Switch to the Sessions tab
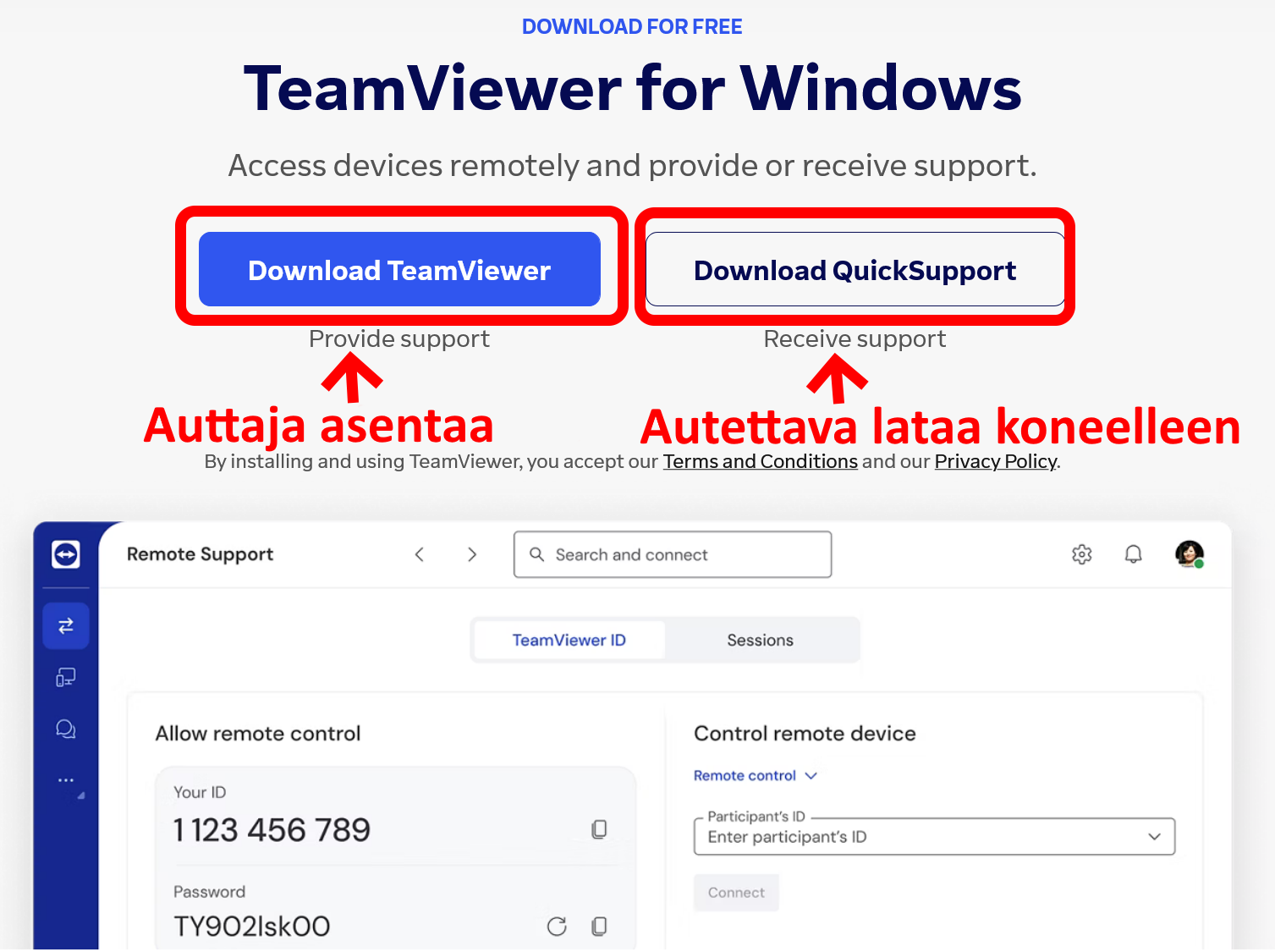 coord(761,641)
